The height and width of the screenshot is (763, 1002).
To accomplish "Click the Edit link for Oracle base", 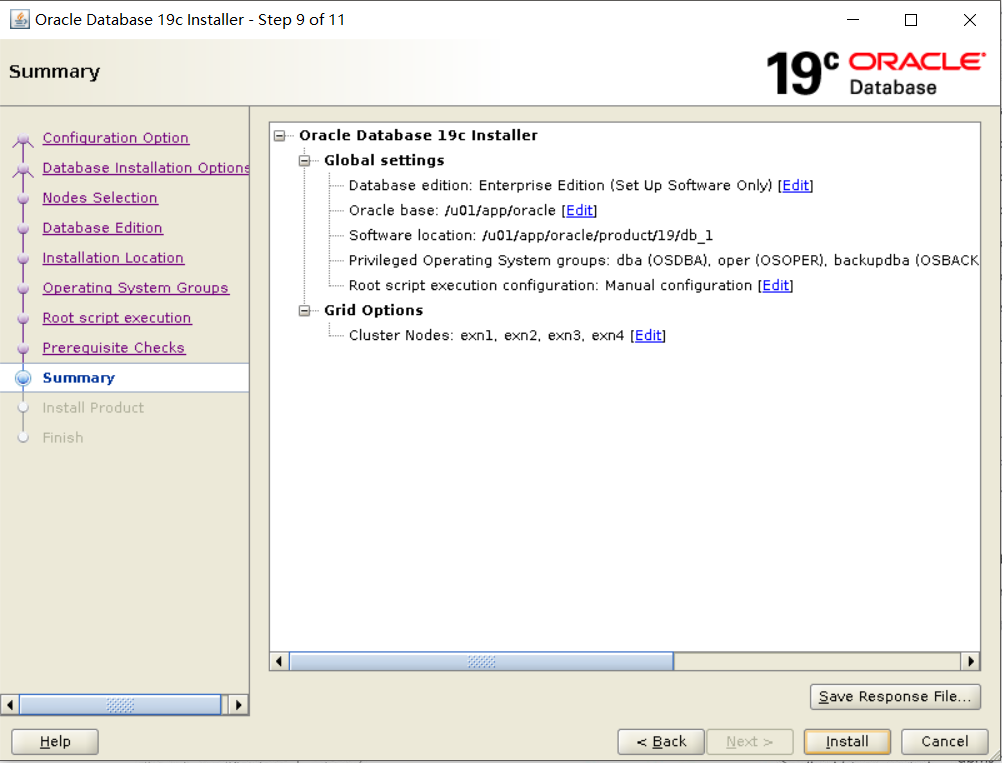I will point(580,210).
